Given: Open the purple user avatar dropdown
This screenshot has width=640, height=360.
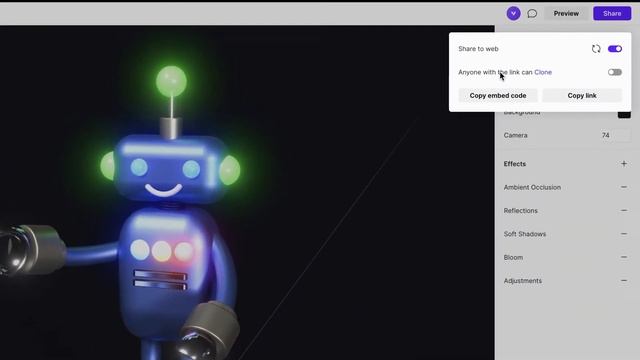Looking at the screenshot, I should tap(513, 13).
